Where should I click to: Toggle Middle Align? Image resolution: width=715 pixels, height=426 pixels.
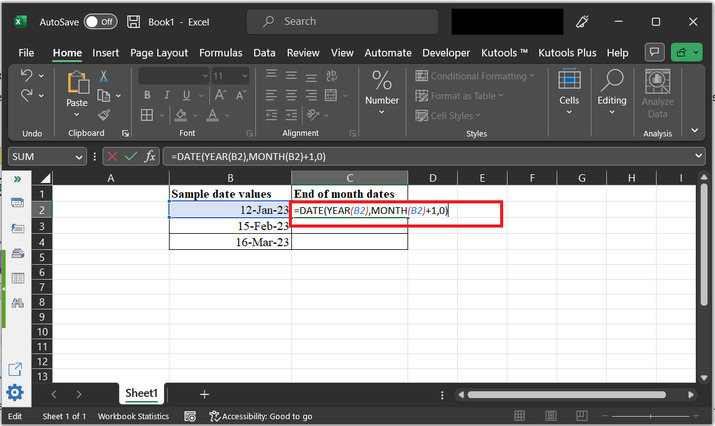tap(291, 75)
